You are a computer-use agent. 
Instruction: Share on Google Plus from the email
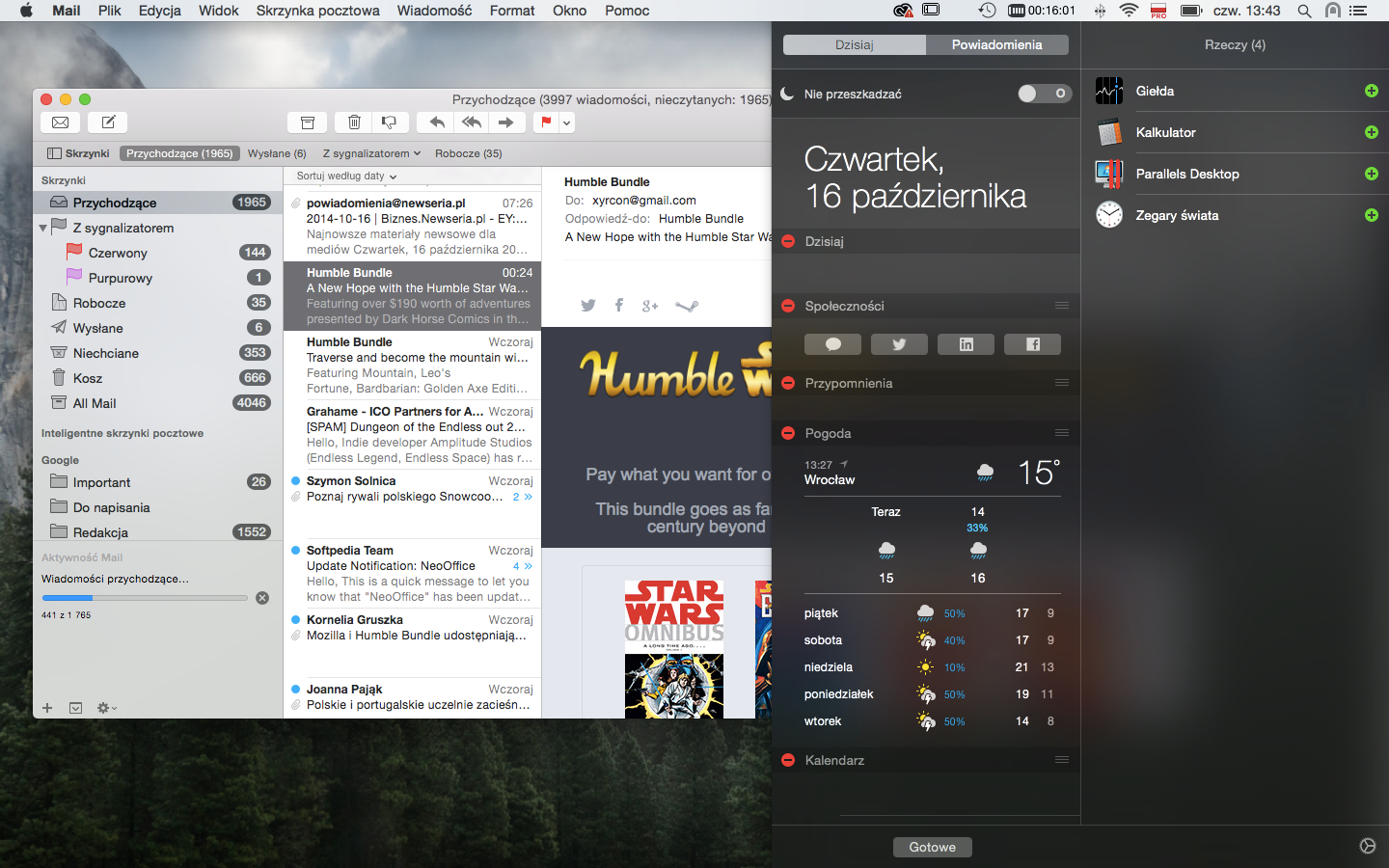(x=650, y=306)
